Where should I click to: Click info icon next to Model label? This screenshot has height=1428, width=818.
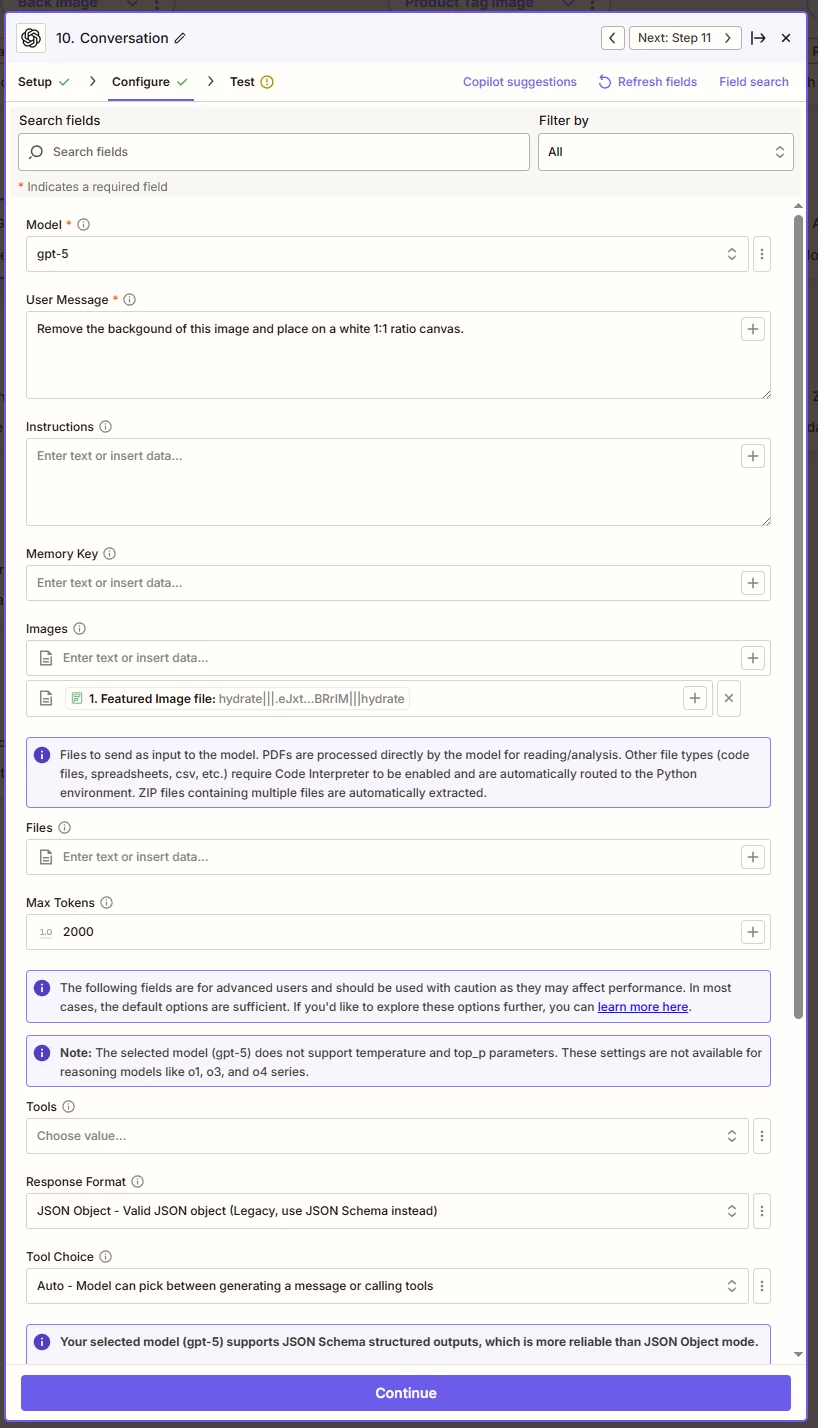[x=84, y=225]
